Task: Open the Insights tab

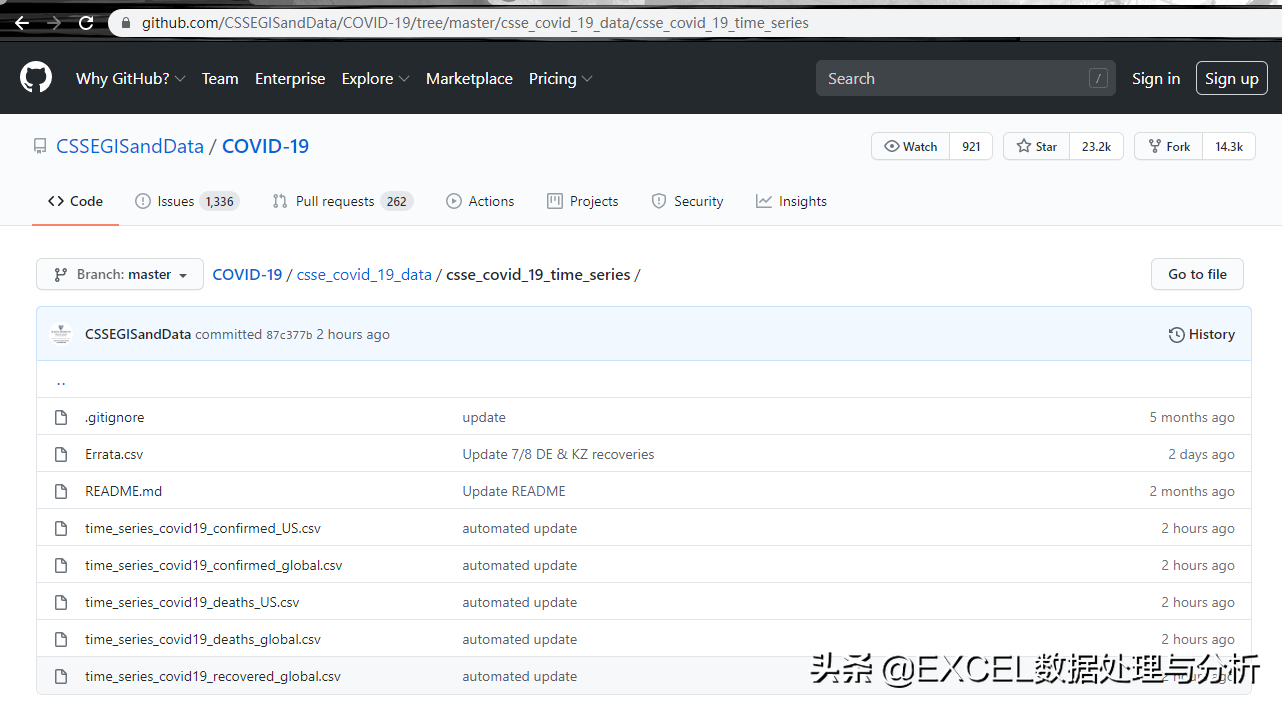Action: coord(792,201)
